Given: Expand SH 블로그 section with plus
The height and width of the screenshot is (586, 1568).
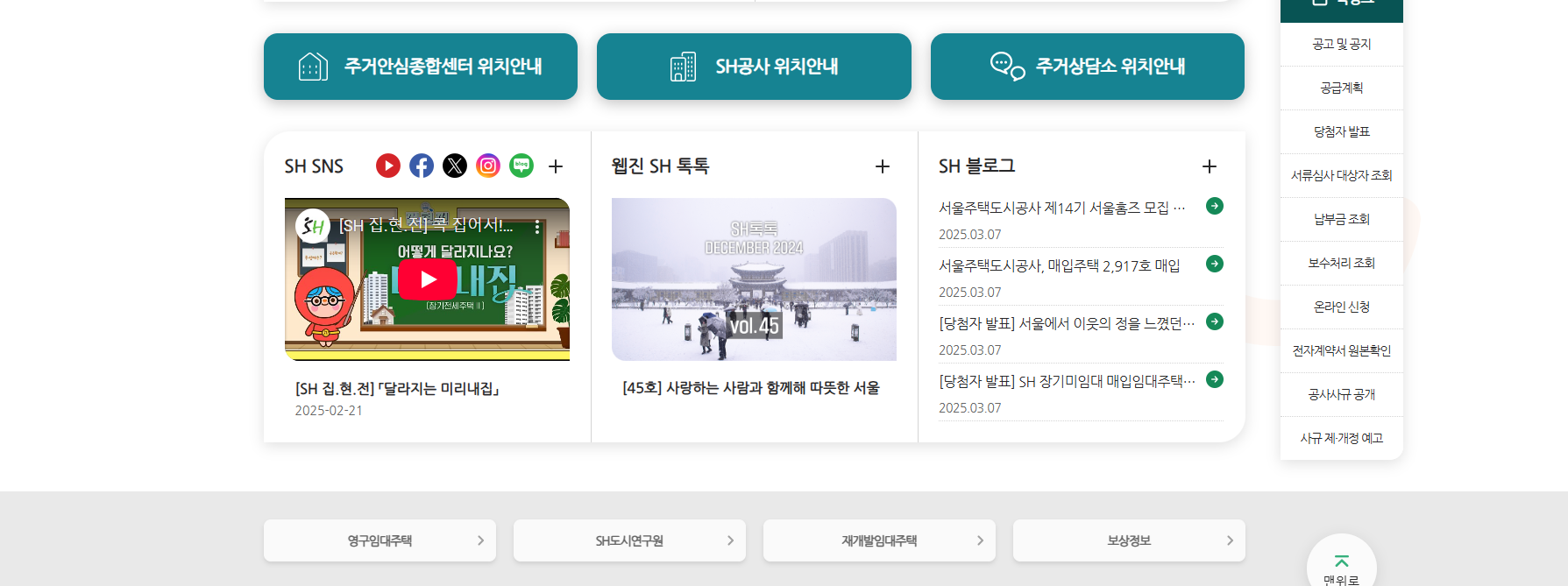Looking at the screenshot, I should [x=1210, y=166].
